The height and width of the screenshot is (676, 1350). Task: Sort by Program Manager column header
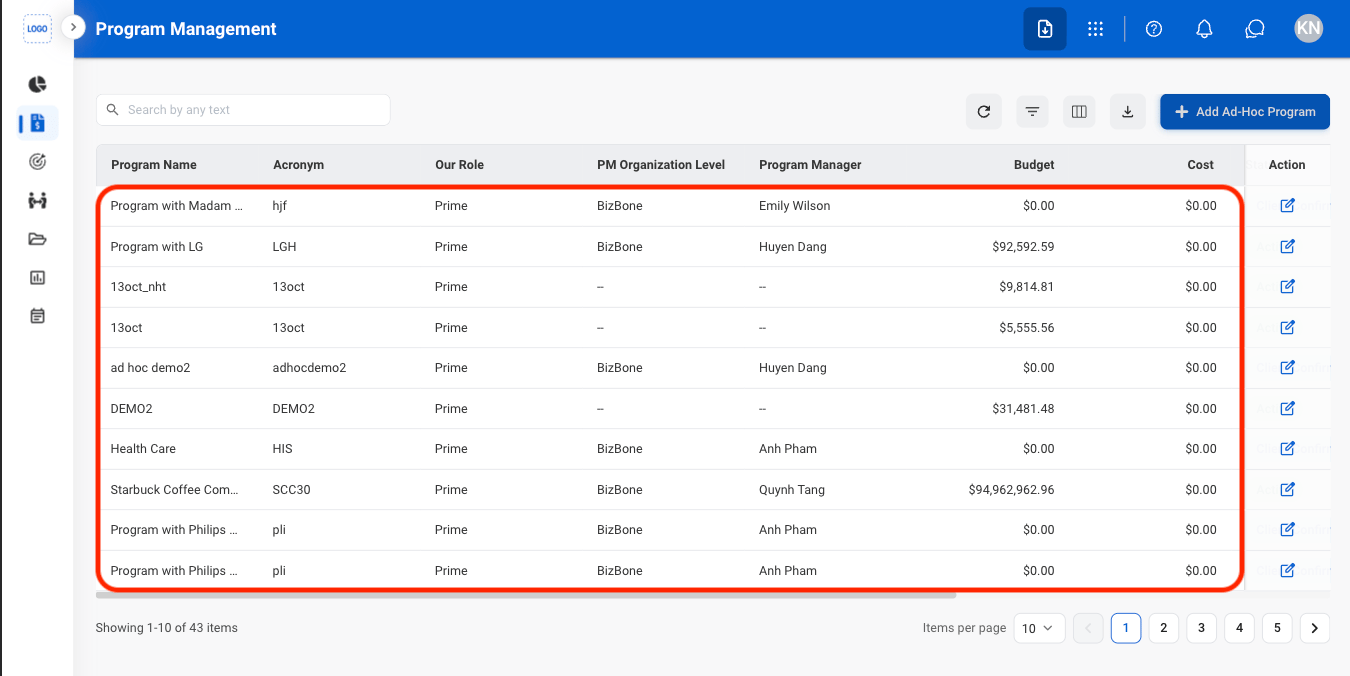point(810,165)
